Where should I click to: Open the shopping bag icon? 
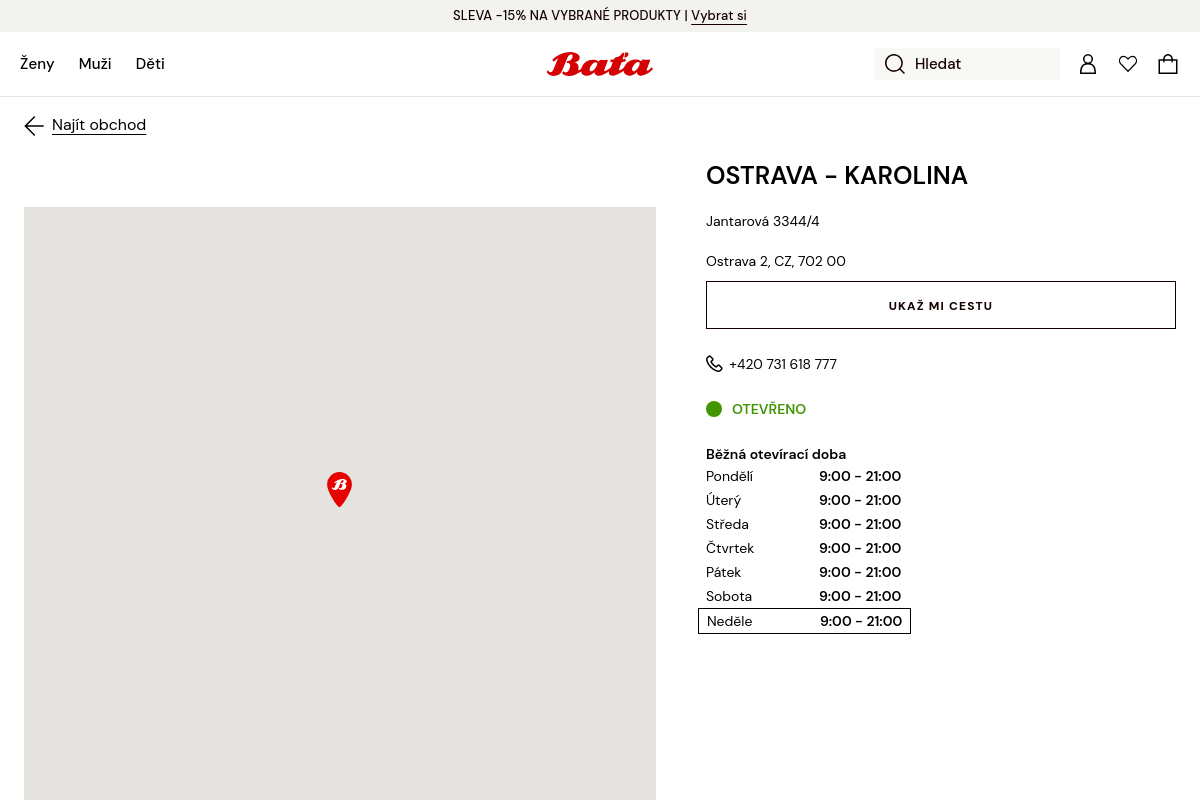click(x=1168, y=64)
